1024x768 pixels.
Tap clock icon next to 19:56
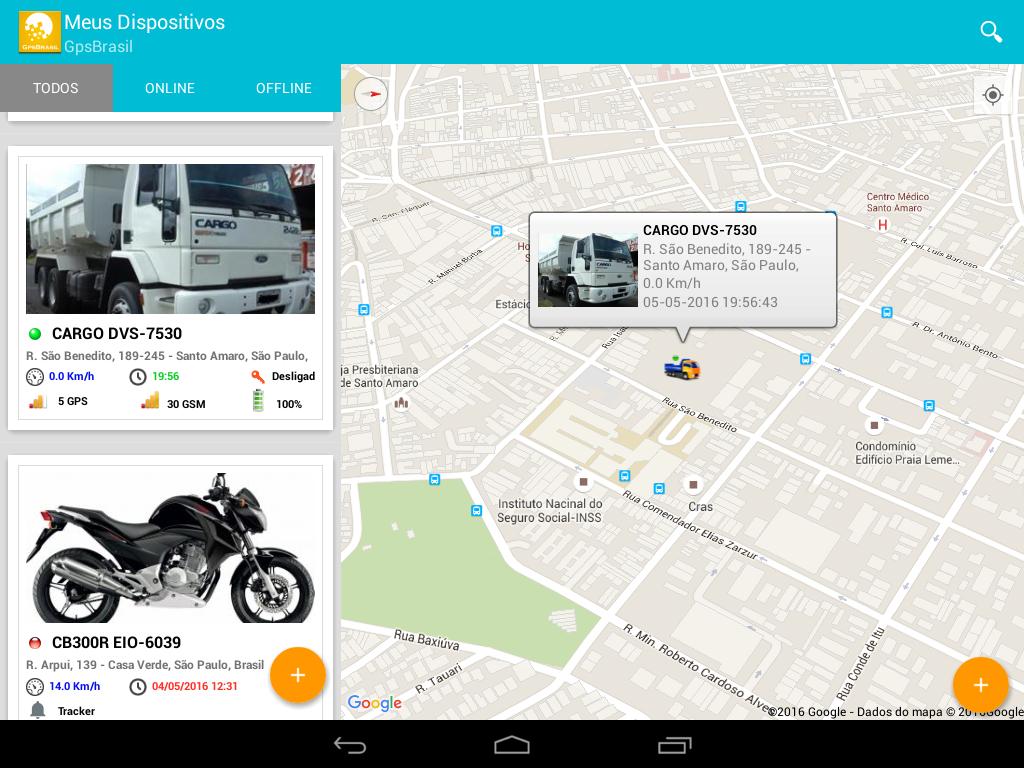pos(138,377)
